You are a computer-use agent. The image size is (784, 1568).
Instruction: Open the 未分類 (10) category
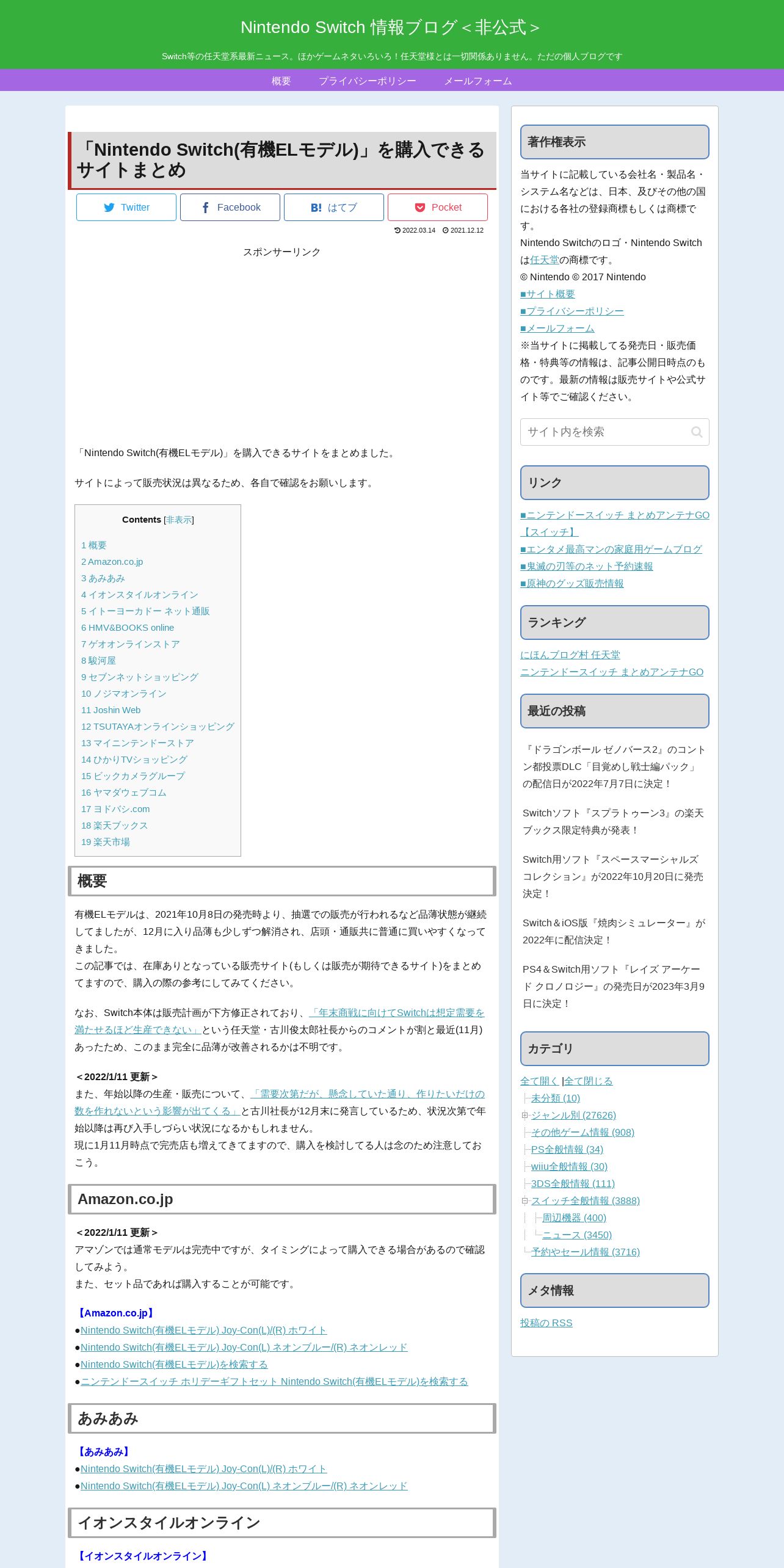coord(556,1098)
